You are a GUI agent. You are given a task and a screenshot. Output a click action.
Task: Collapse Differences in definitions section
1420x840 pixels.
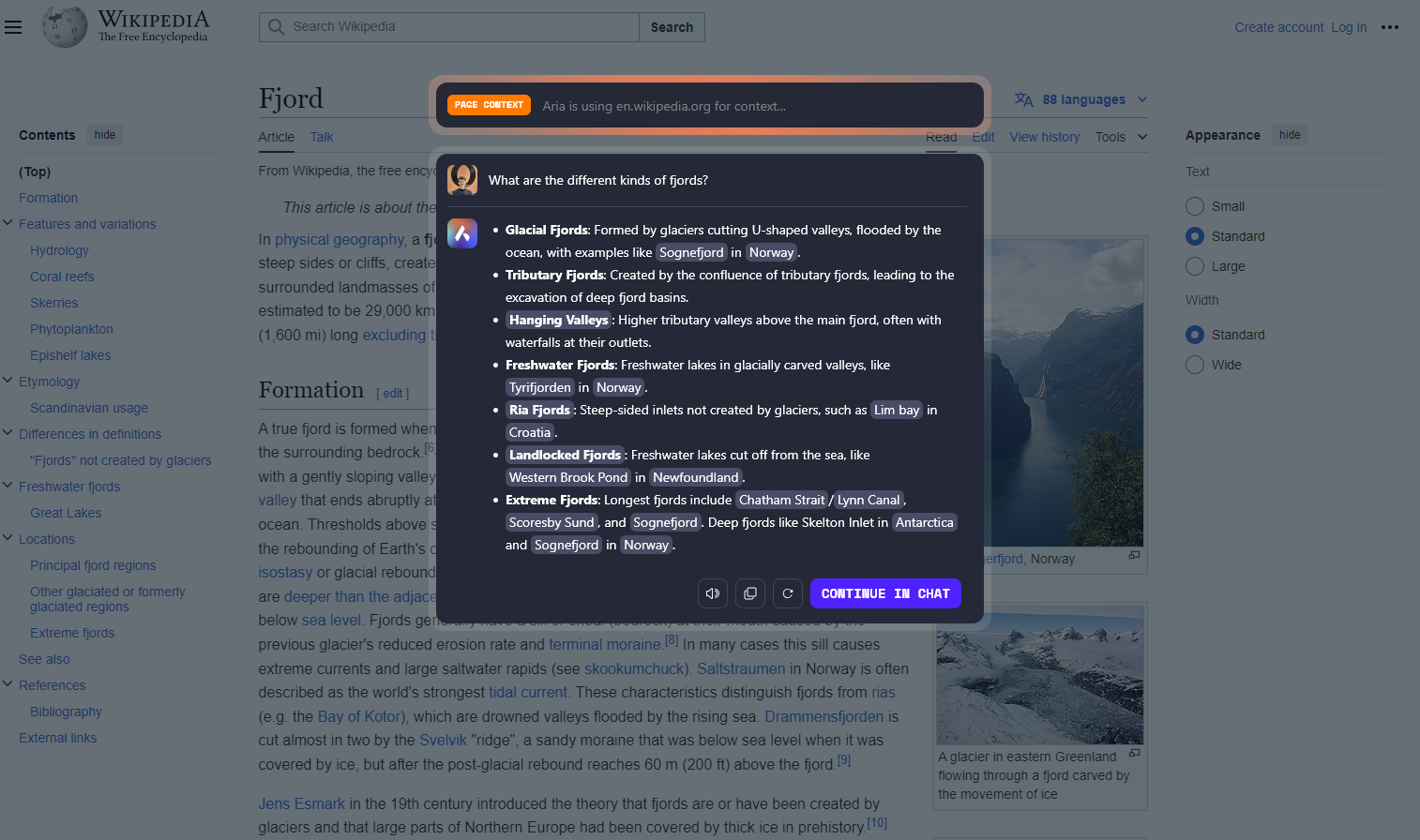8,433
